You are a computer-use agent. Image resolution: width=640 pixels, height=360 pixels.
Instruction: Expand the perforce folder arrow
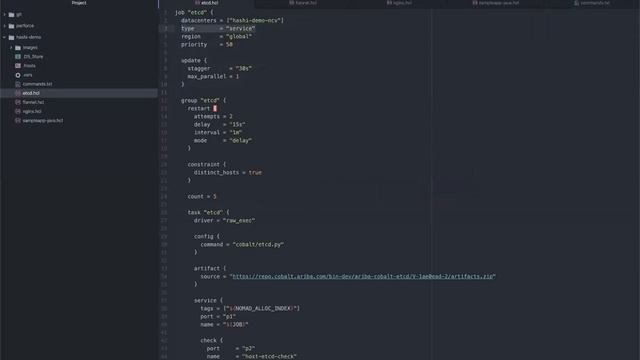click(x=4, y=26)
